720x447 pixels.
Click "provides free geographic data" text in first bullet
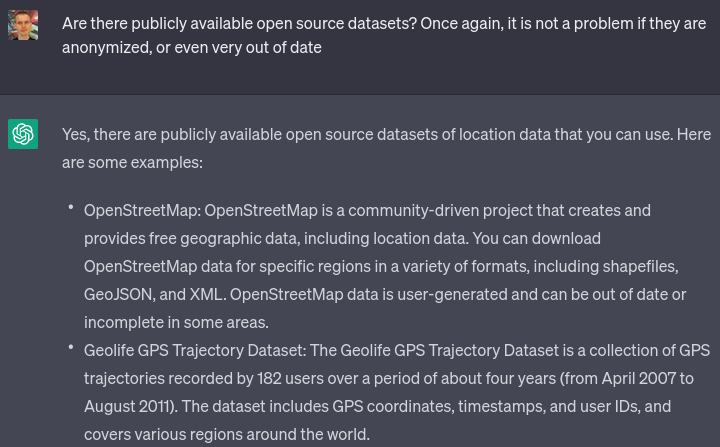(190, 238)
